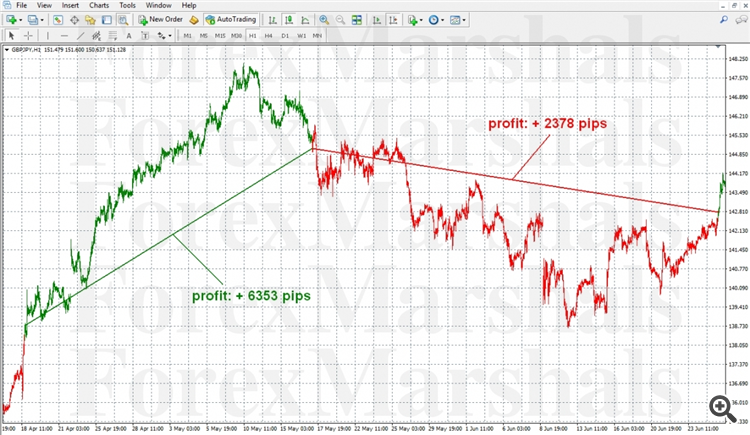Image resolution: width=750 pixels, height=435 pixels.
Task: Activate the standard cursor mode
Action: tap(11, 36)
